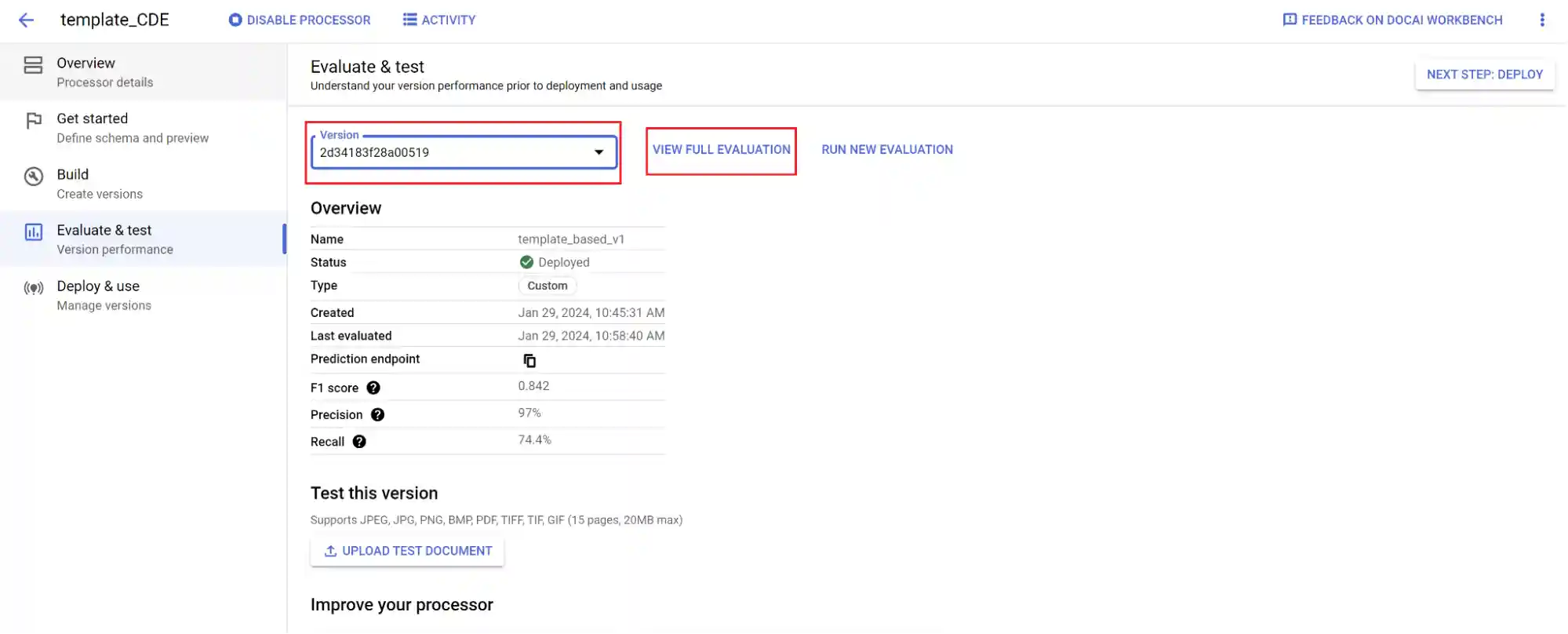
Task: Click Feedback on DocAI Workbench
Action: 1392,20
